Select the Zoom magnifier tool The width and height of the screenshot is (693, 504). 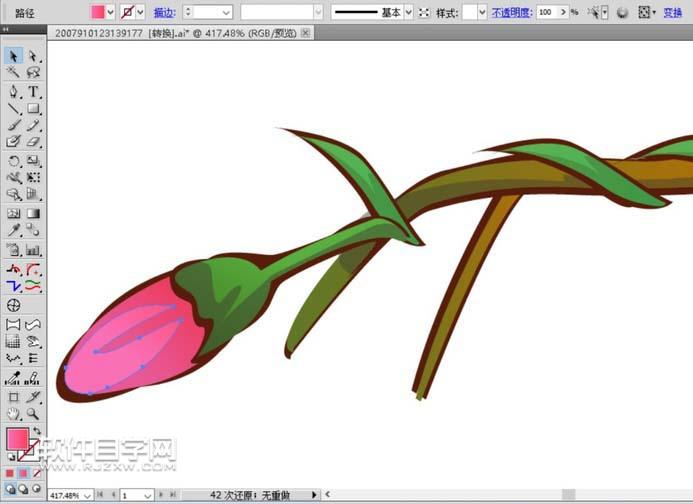pos(33,413)
